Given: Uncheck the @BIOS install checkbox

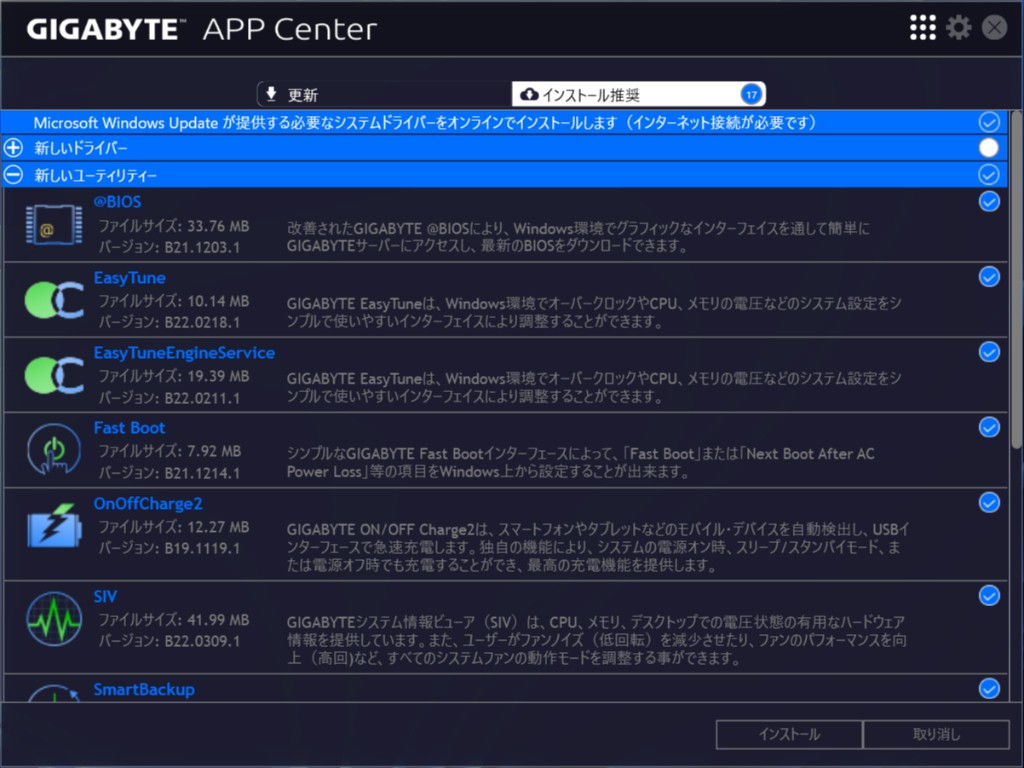Looking at the screenshot, I should (x=989, y=202).
